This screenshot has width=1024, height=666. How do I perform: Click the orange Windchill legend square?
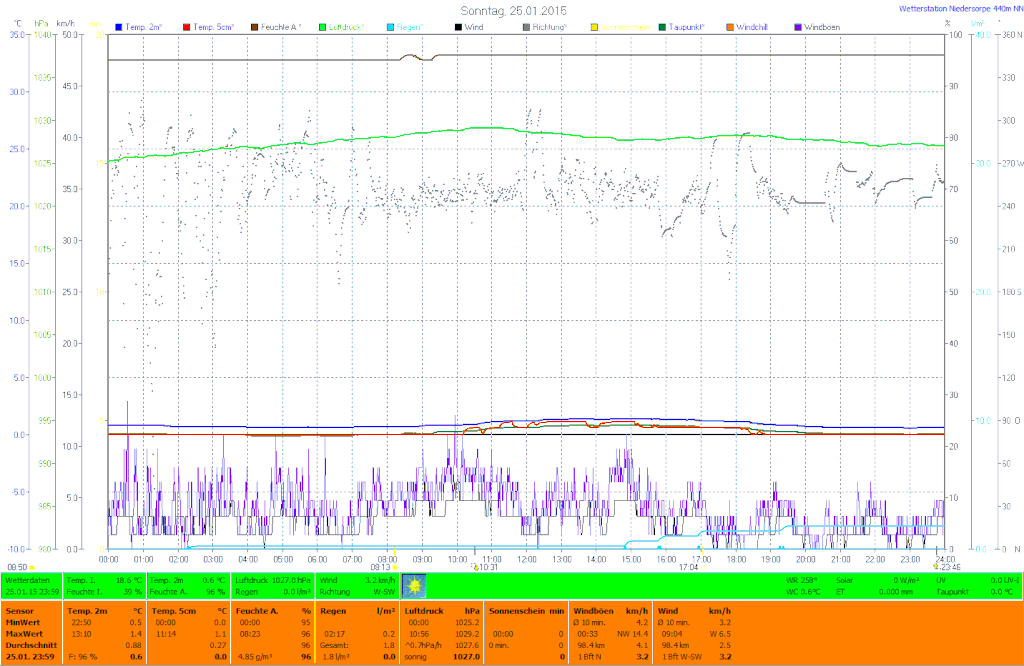pos(729,26)
